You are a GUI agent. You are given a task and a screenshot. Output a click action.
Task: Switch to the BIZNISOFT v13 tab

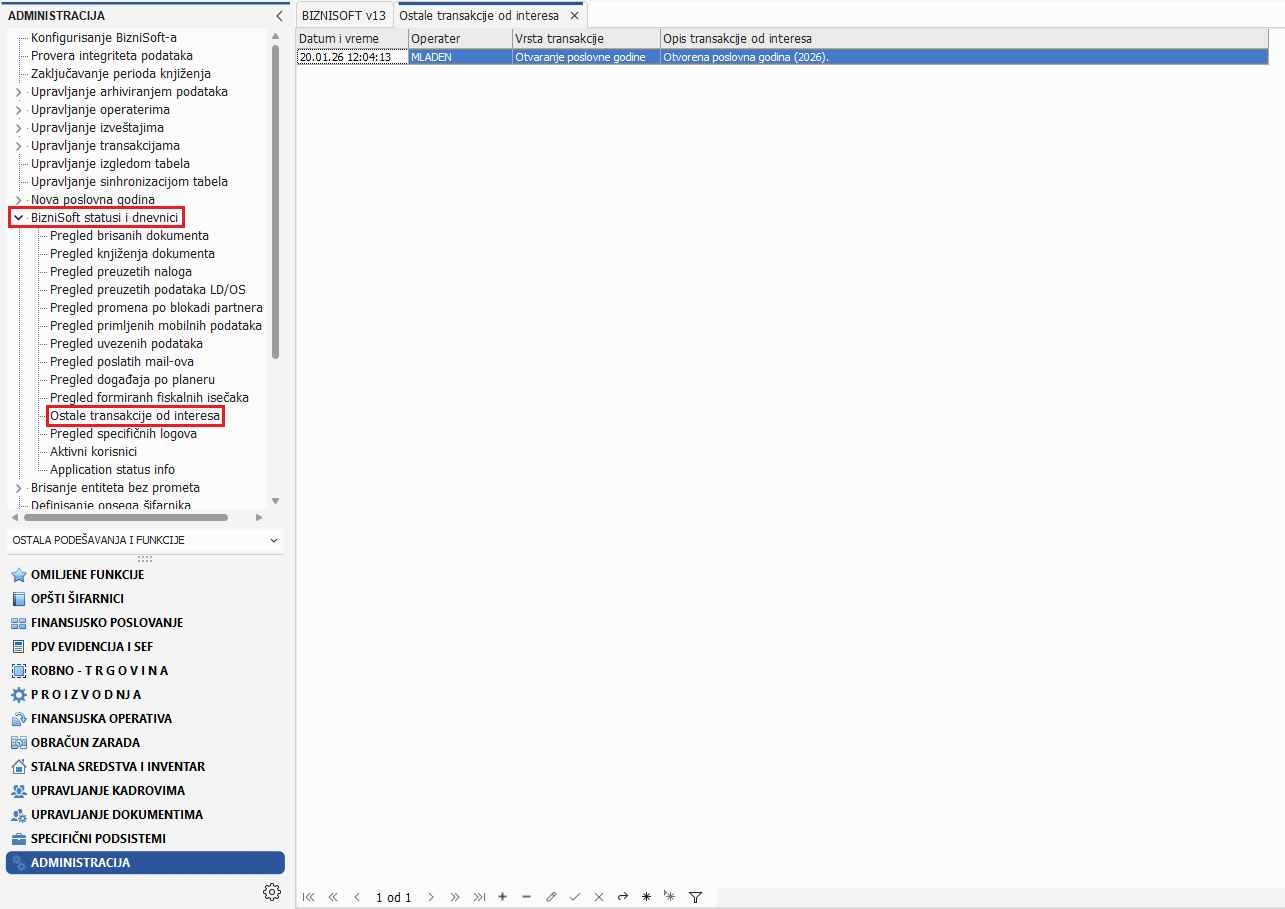click(343, 16)
